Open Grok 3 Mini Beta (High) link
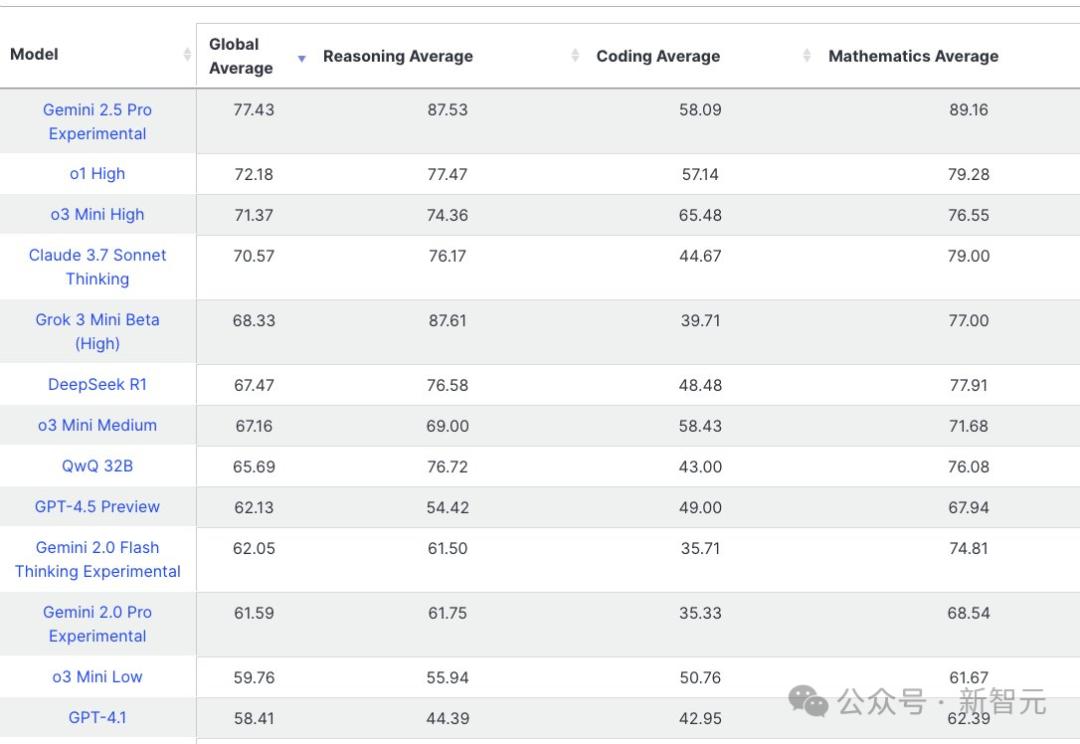 (x=97, y=331)
